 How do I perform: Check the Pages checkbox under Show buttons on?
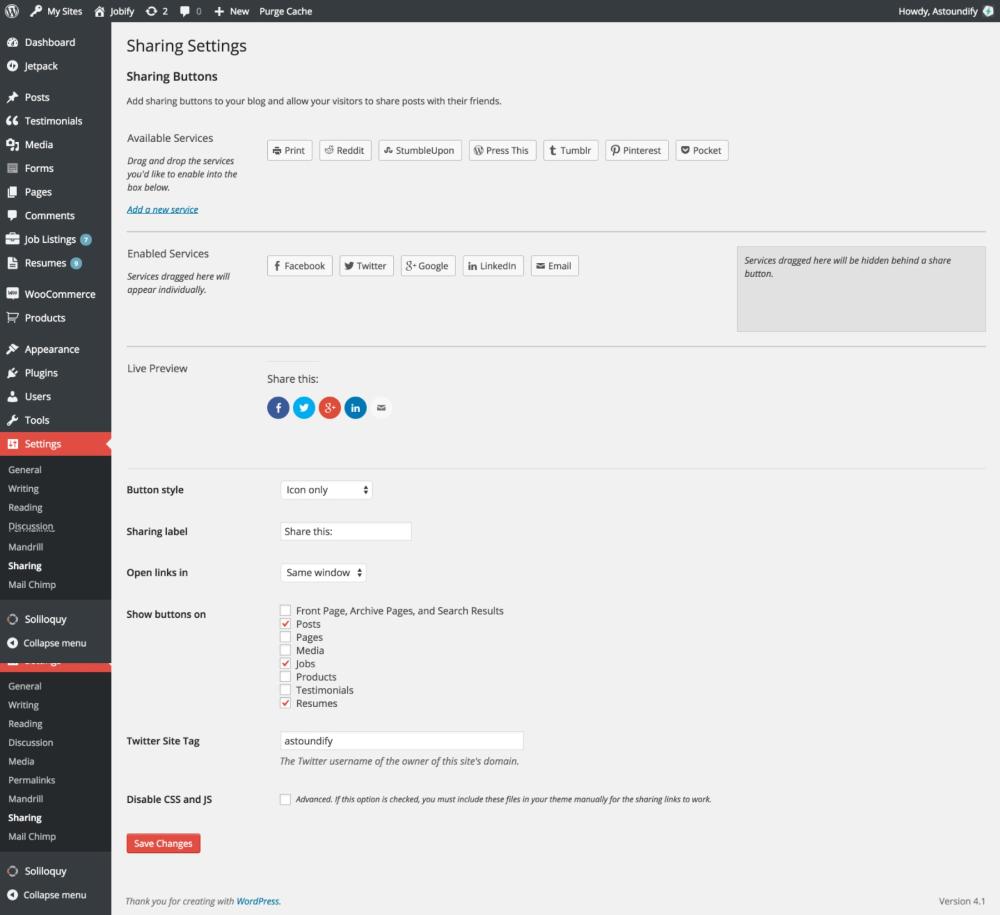coord(285,637)
